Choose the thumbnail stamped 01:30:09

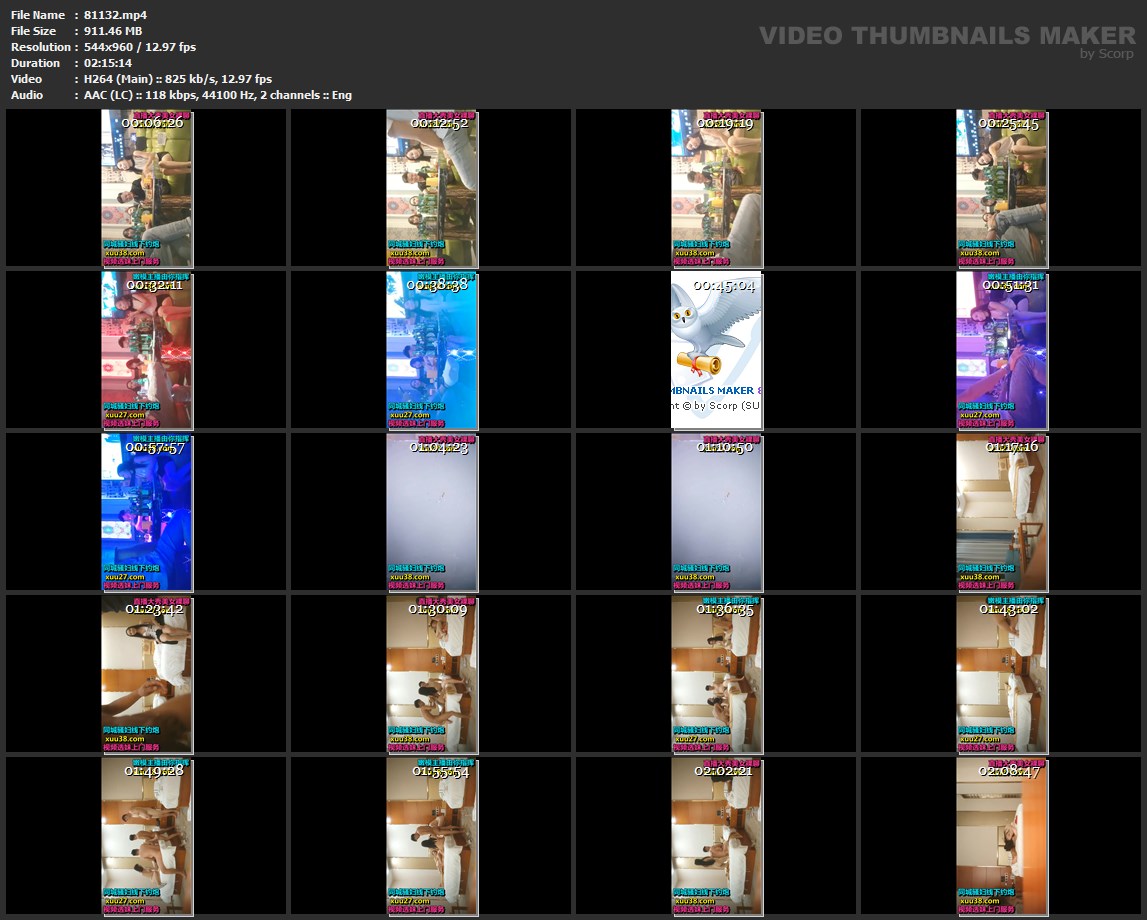[432, 674]
